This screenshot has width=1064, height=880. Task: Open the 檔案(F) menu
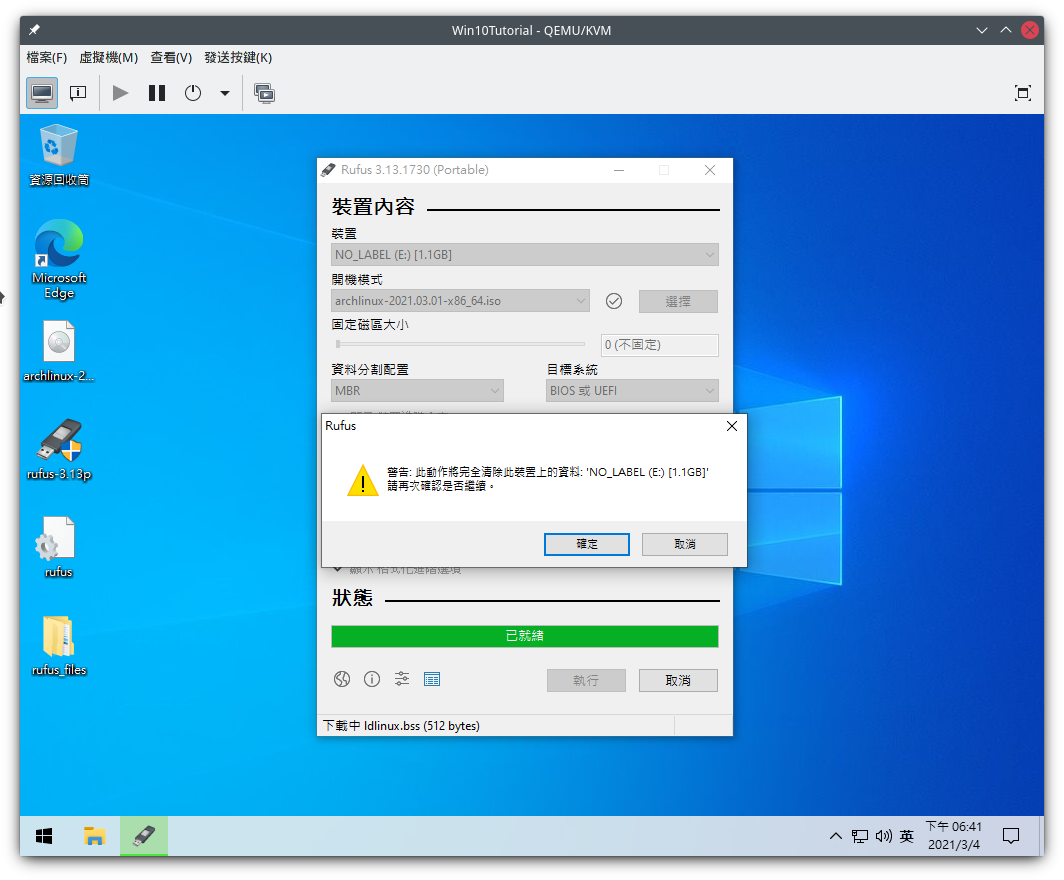(x=47, y=58)
